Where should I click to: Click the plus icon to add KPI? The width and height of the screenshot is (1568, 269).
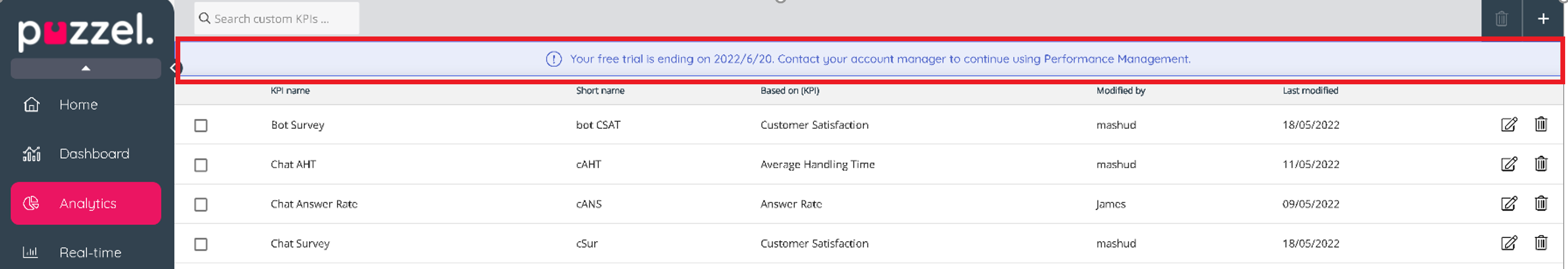(1543, 19)
